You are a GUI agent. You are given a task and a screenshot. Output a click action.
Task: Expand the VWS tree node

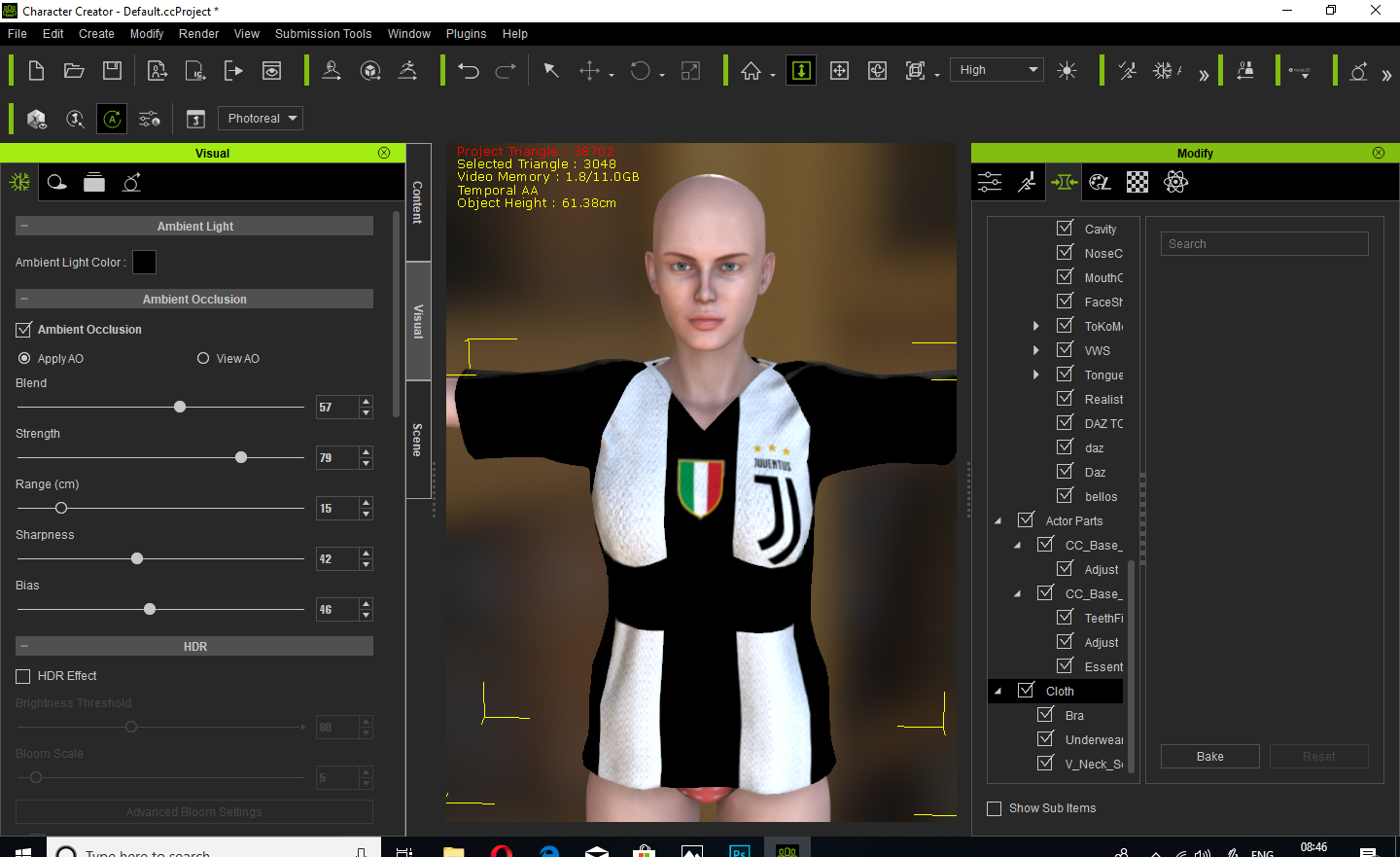tap(1035, 350)
